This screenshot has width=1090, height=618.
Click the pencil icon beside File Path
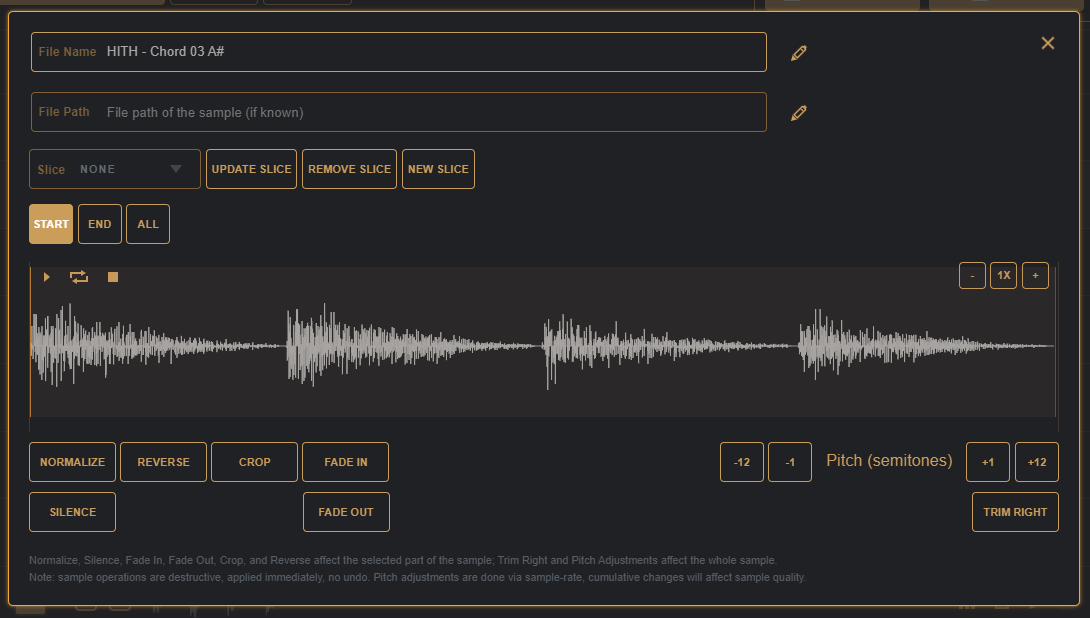798,113
